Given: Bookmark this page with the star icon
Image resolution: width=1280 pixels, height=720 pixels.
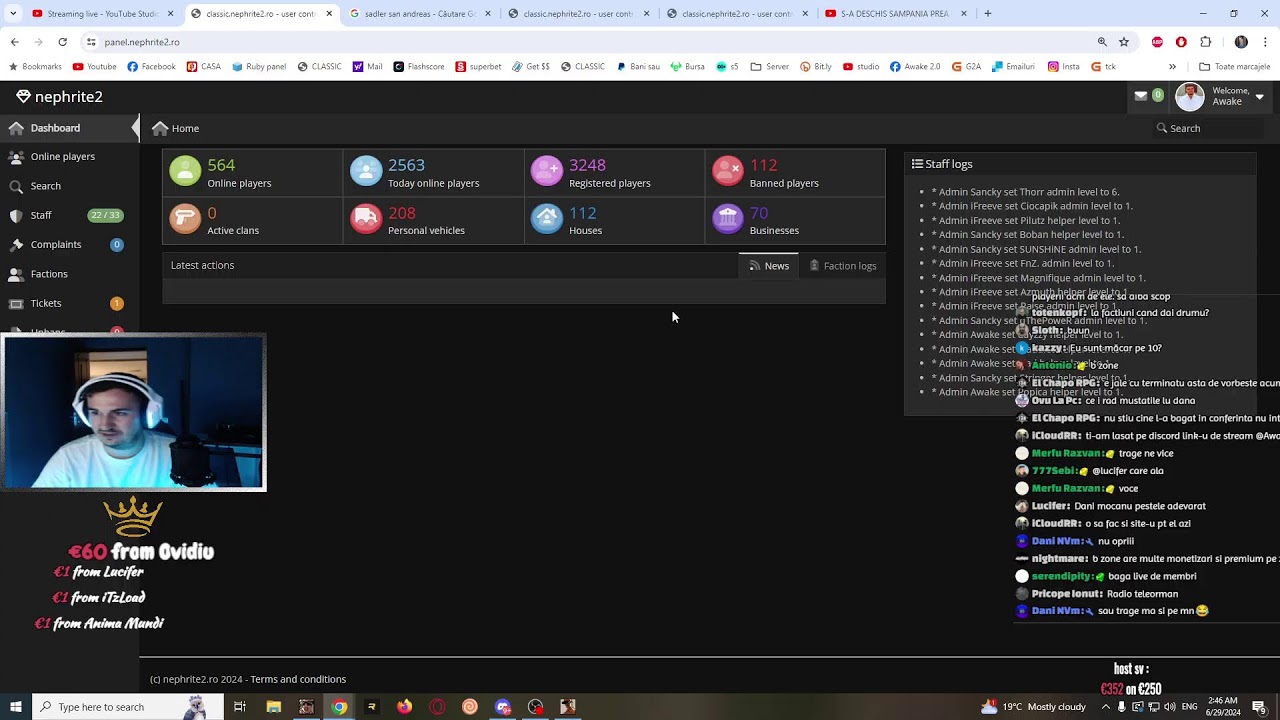Looking at the screenshot, I should 1124,42.
